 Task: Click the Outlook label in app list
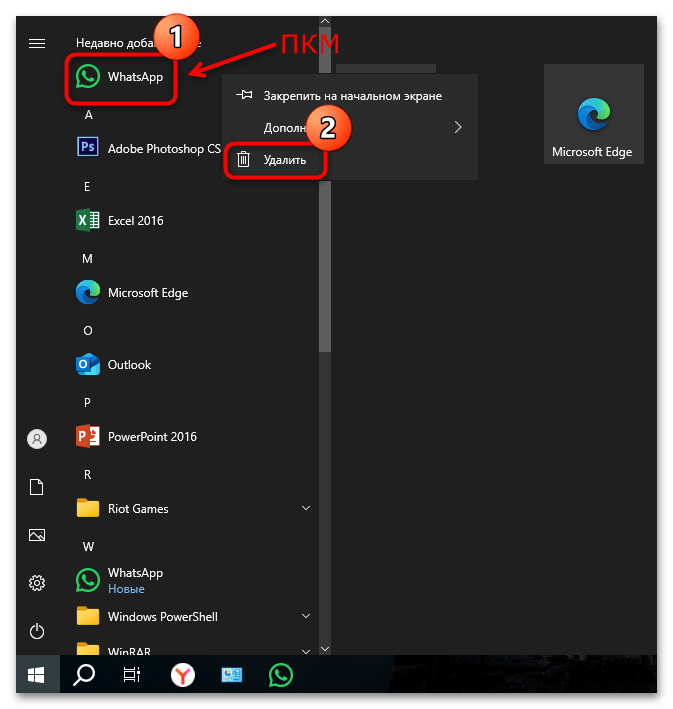click(x=129, y=365)
